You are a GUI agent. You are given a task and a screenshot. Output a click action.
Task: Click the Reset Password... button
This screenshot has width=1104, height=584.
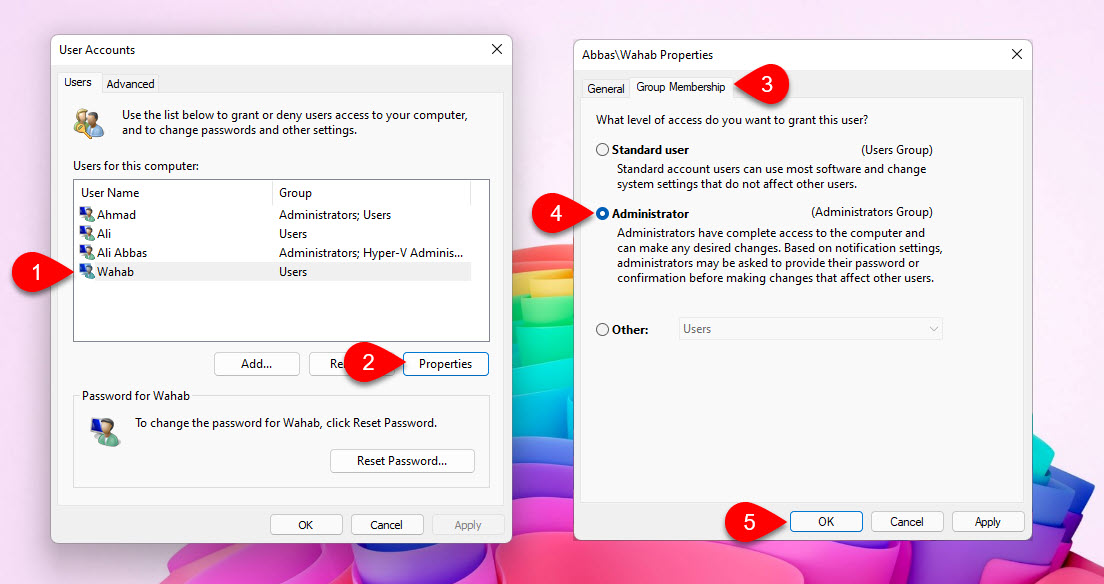402,461
